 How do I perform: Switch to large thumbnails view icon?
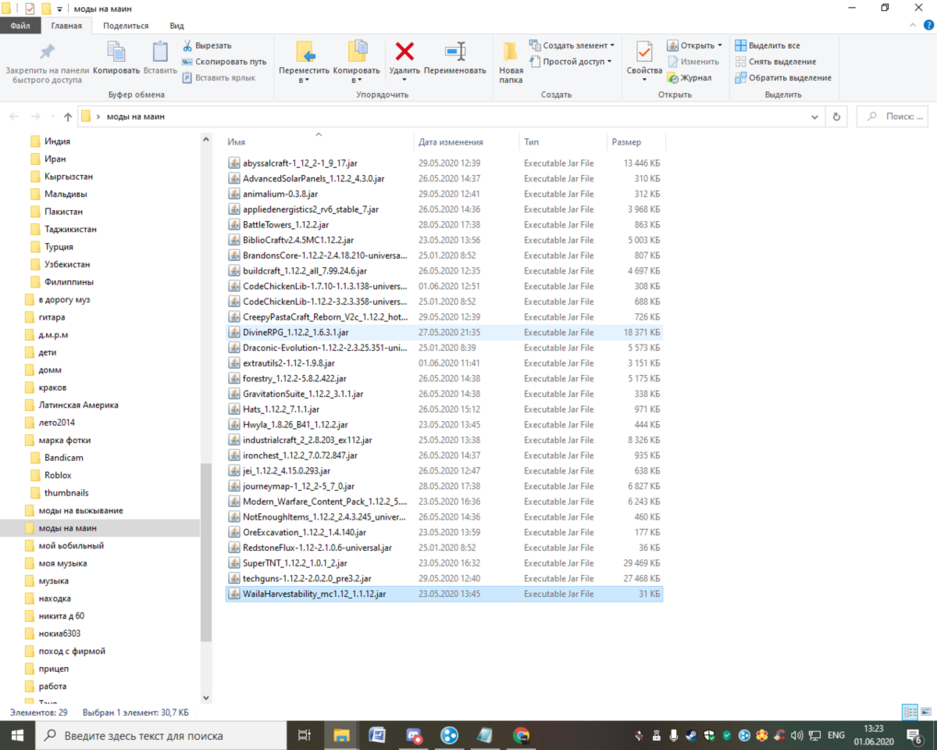926,712
